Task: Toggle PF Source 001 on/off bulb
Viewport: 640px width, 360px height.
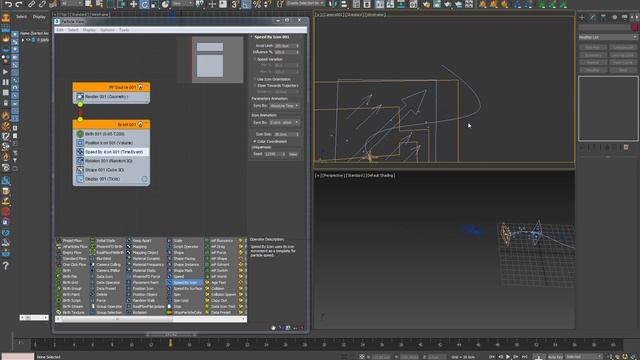Action: tap(140, 87)
